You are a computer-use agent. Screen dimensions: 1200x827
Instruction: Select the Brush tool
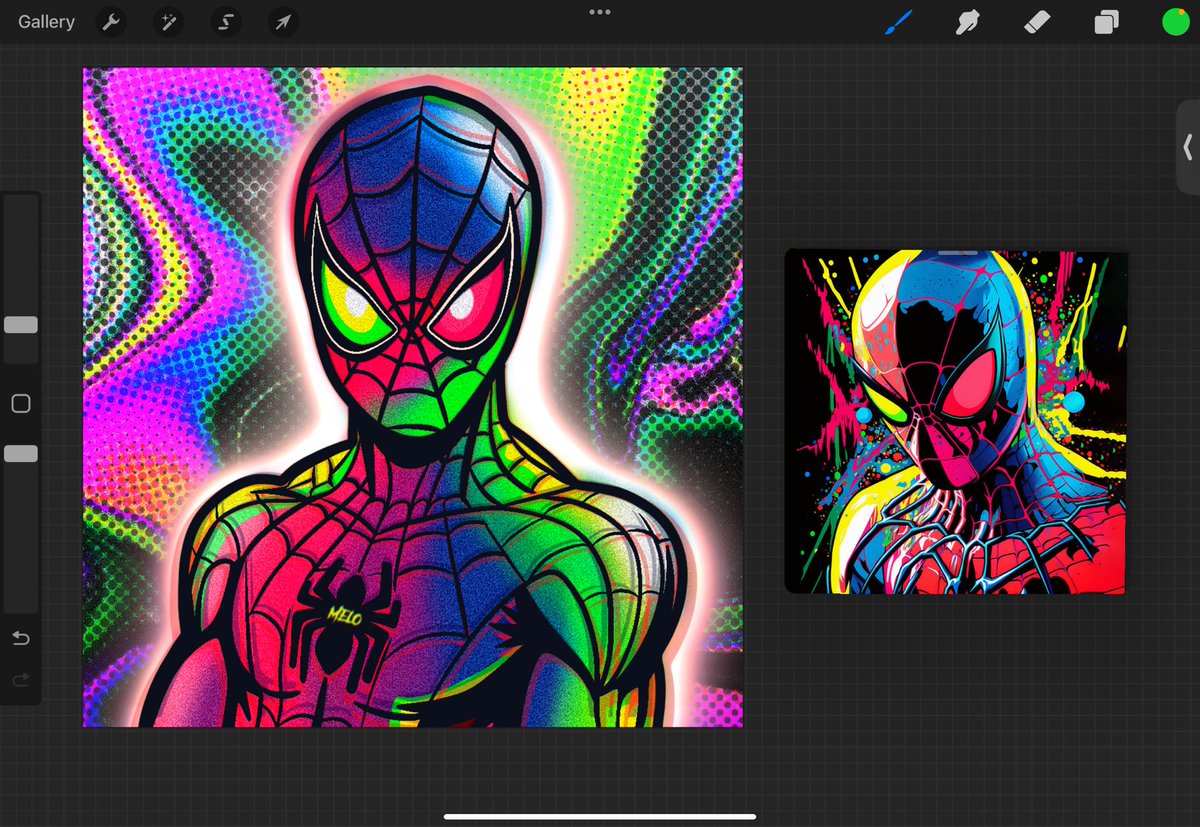click(x=898, y=22)
